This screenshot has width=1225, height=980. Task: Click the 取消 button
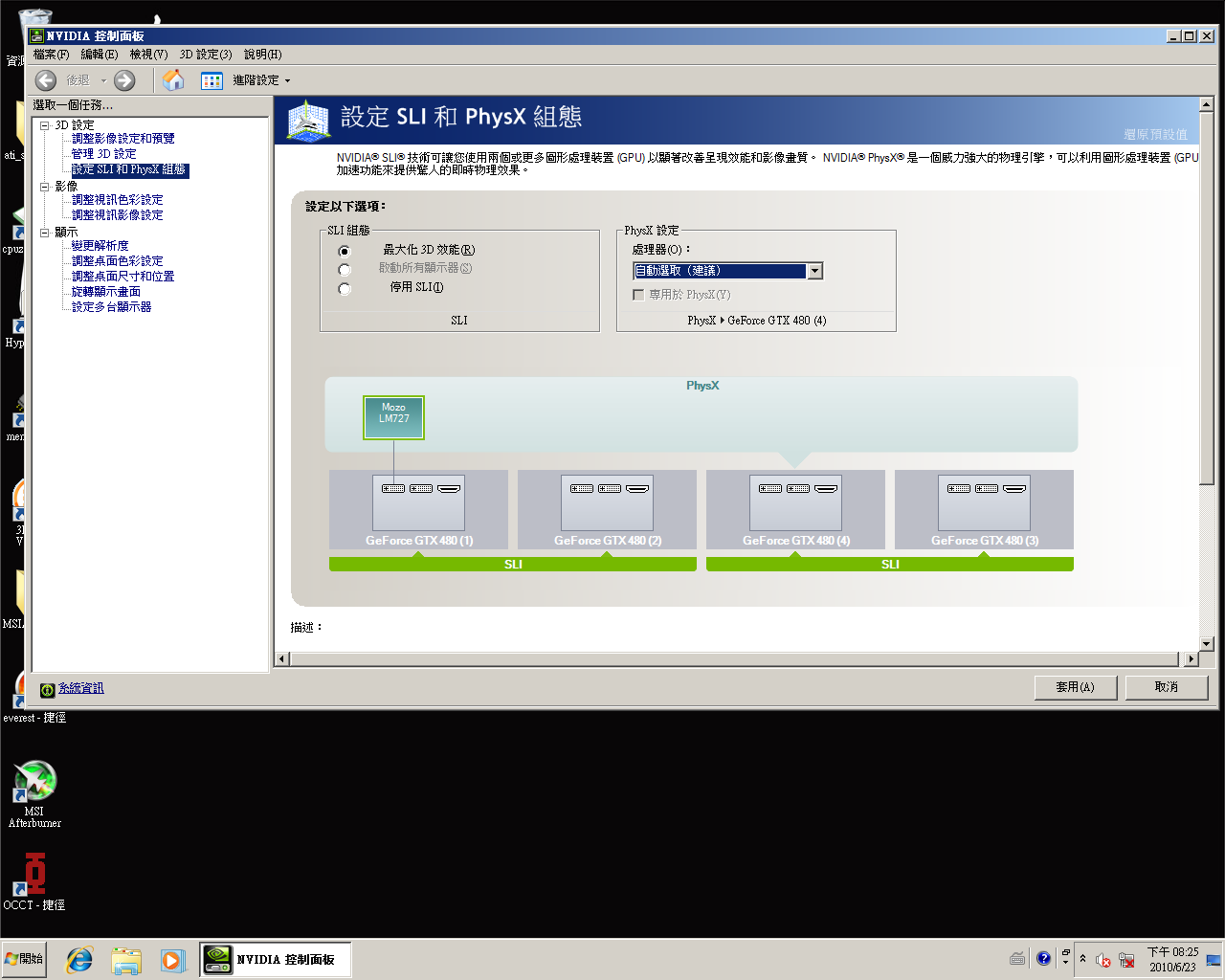click(x=1167, y=687)
